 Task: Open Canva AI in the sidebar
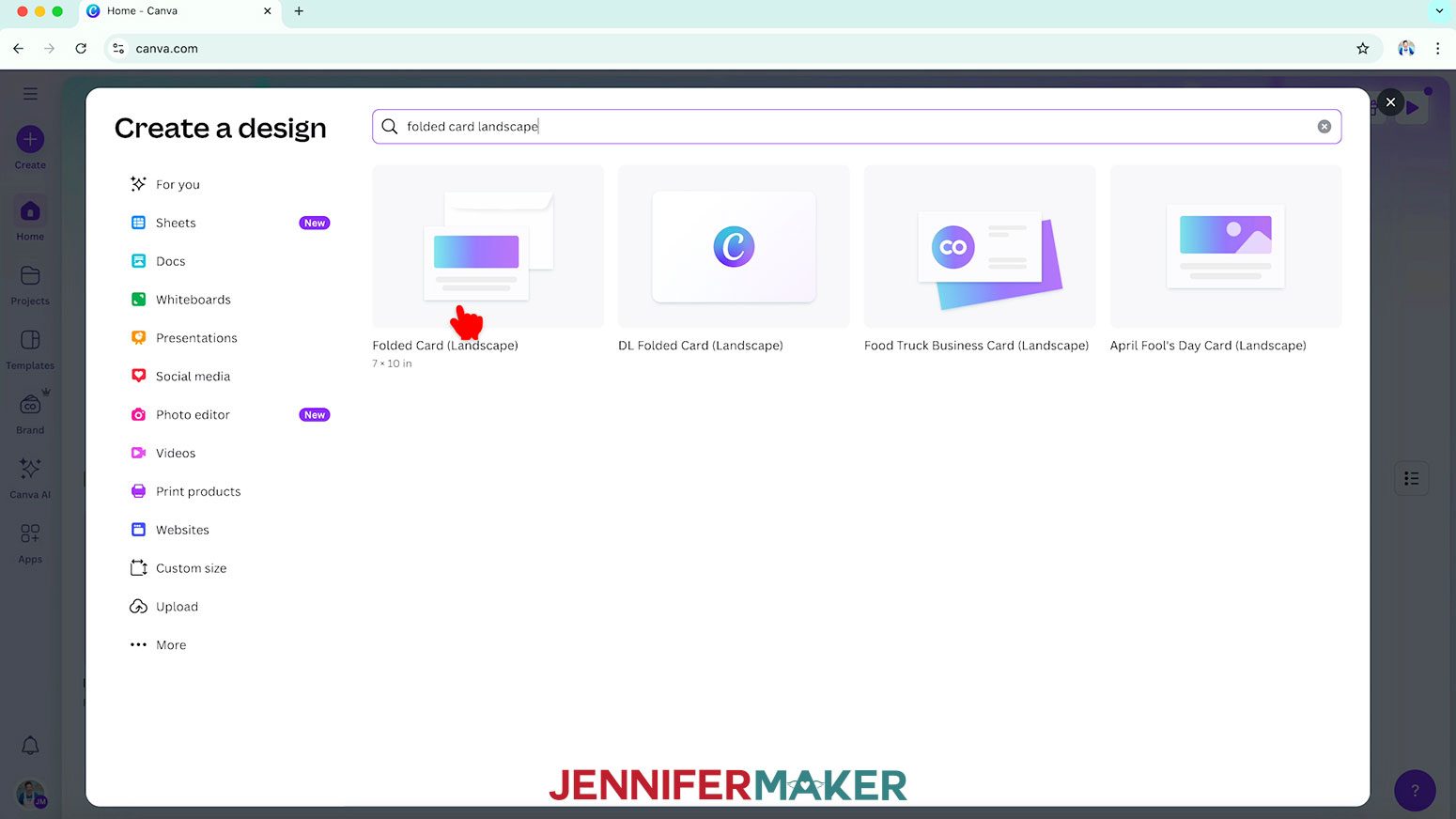(x=30, y=478)
